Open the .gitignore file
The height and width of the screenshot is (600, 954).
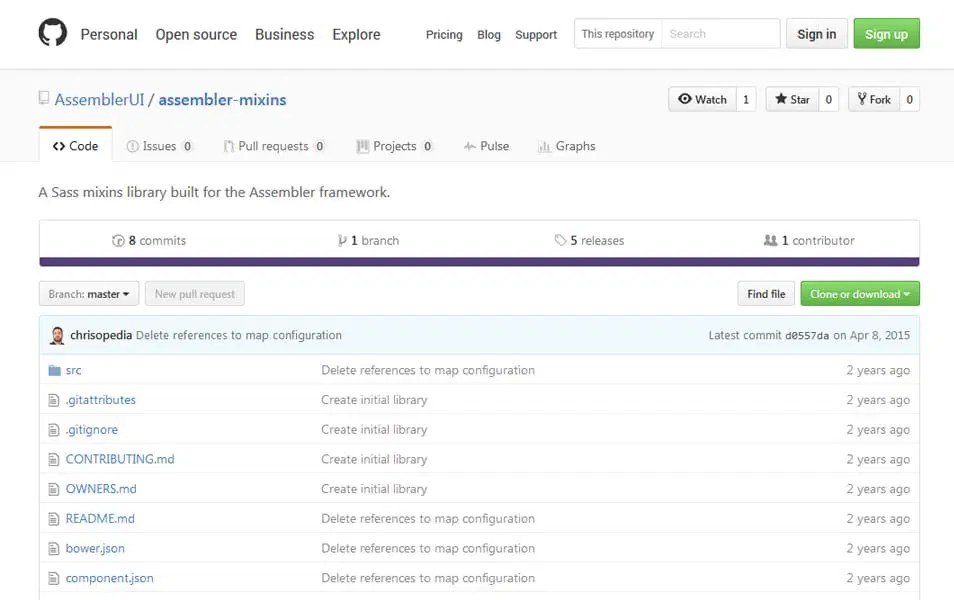point(92,430)
